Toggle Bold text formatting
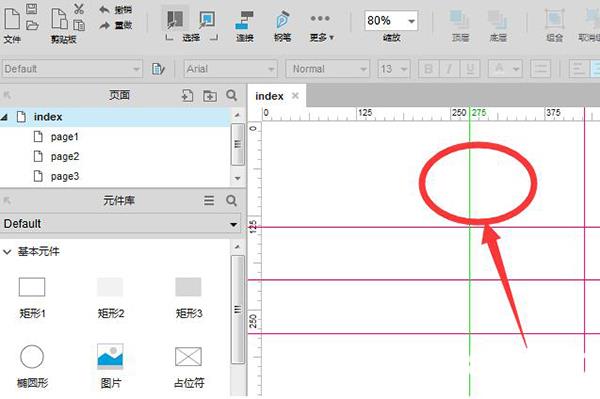Screen dimensions: 600x399 pyautogui.click(x=429, y=69)
